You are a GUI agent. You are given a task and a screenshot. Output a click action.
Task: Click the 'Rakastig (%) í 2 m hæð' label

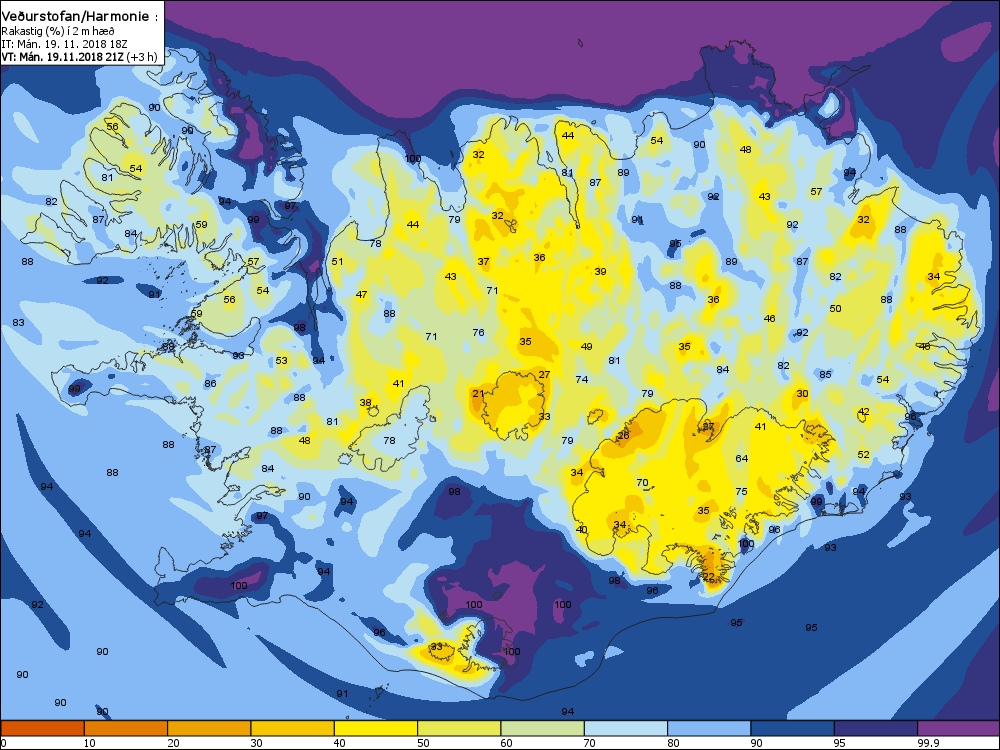click(58, 31)
